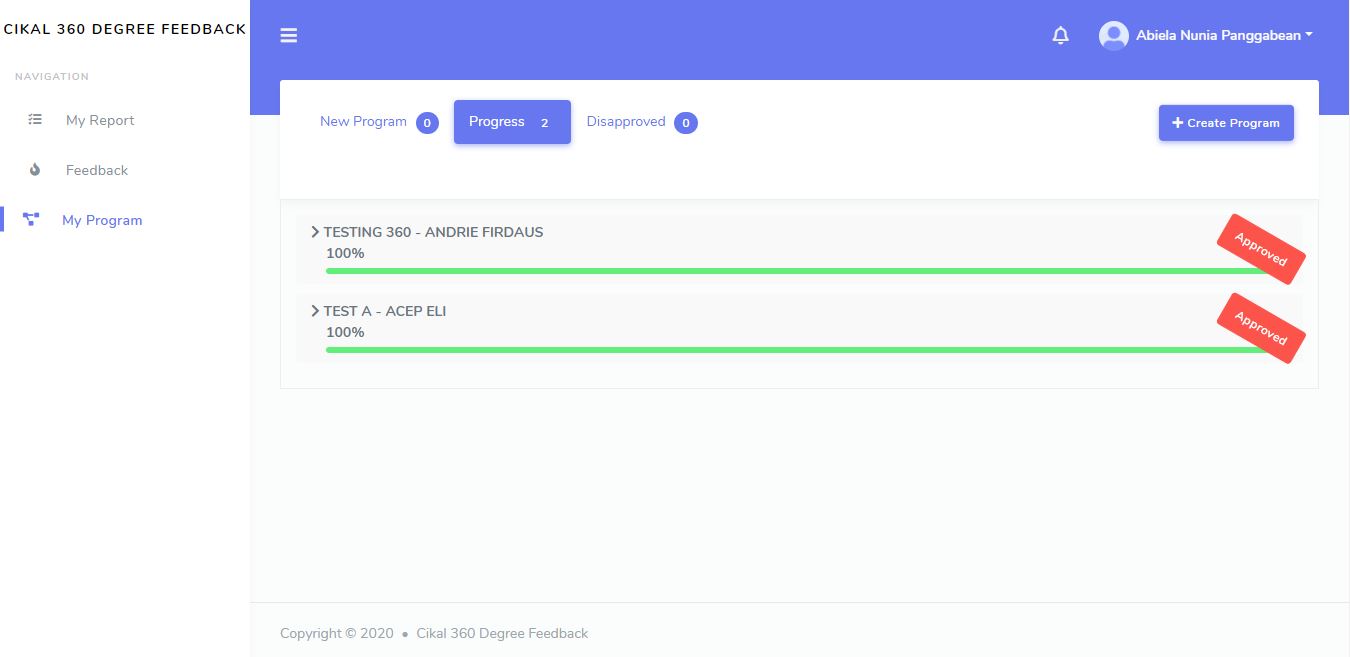
Task: Click the My Program diagram icon
Action: click(31, 220)
